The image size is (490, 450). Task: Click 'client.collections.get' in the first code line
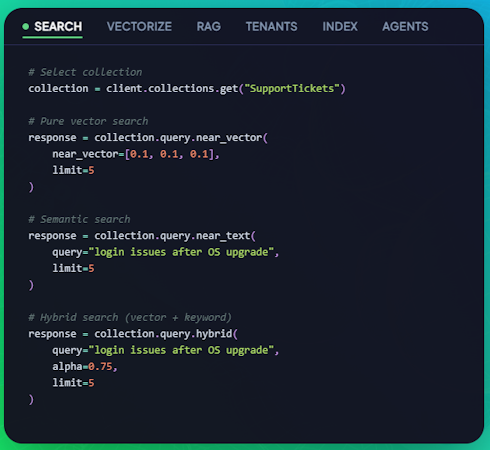pyautogui.click(x=172, y=88)
